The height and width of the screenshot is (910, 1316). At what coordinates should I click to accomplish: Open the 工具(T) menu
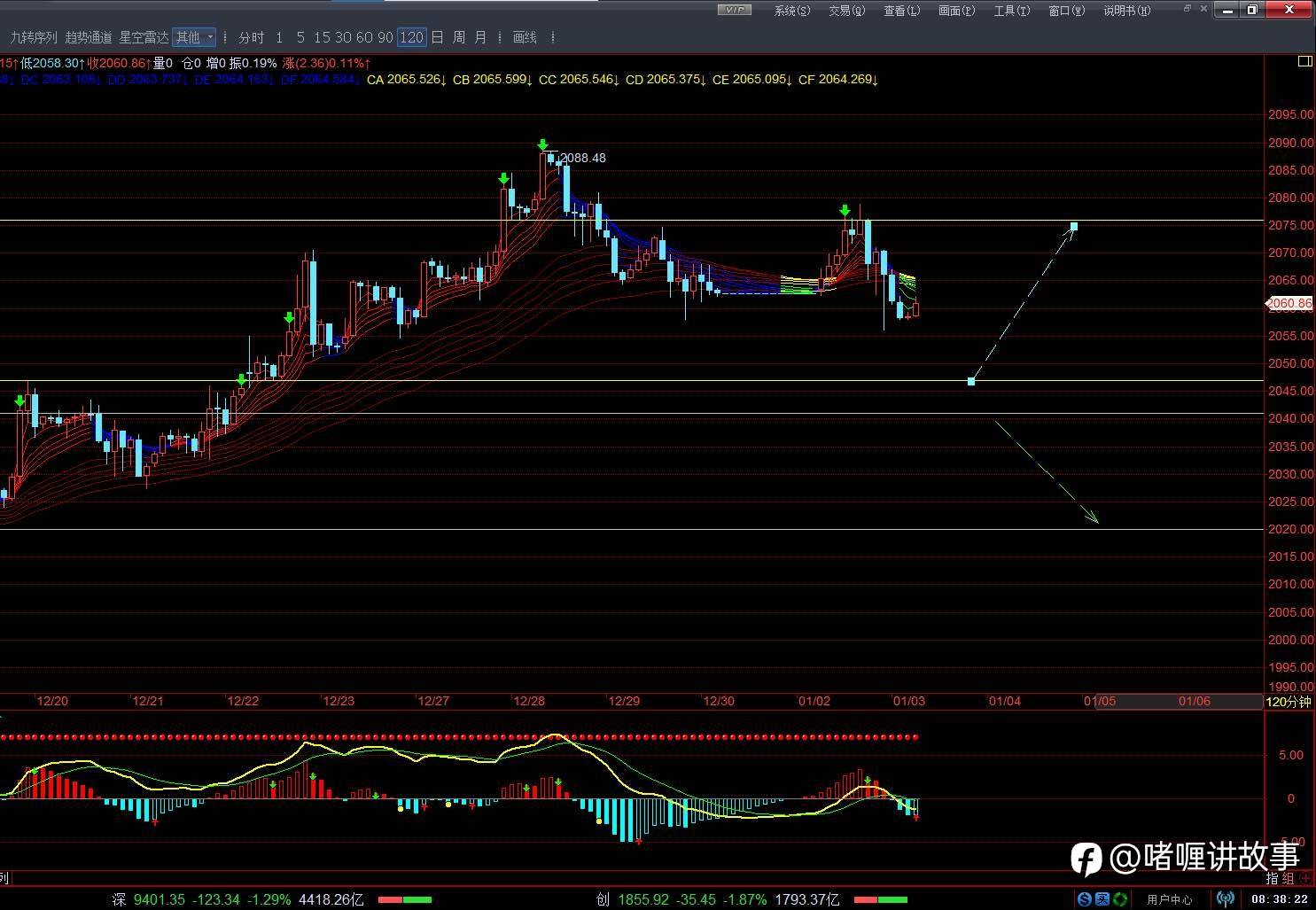1011,11
